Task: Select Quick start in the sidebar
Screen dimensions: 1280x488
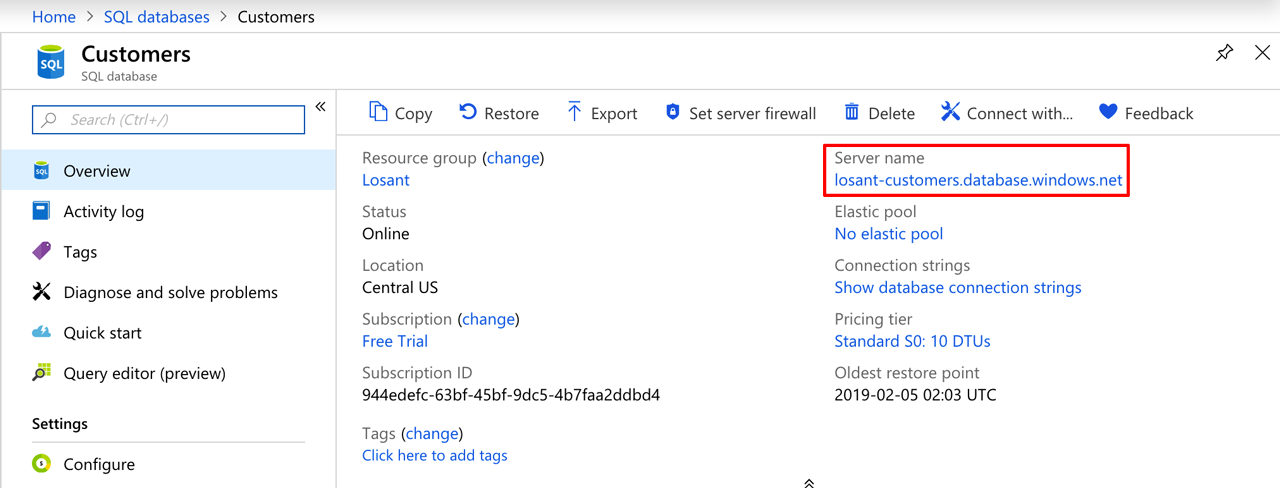Action: [x=168, y=332]
